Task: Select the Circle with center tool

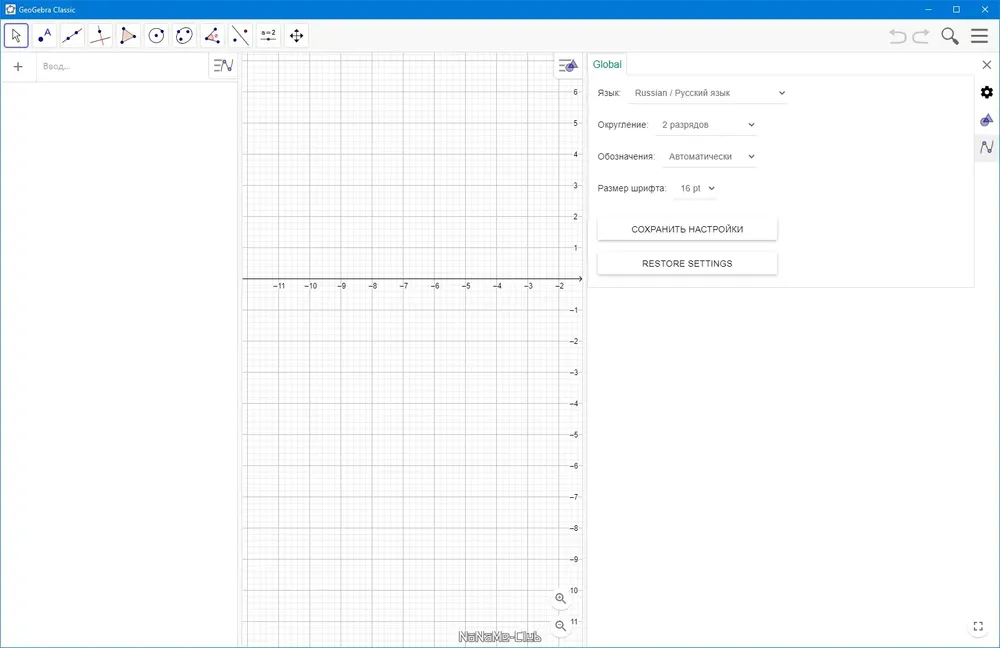Action: pos(156,36)
